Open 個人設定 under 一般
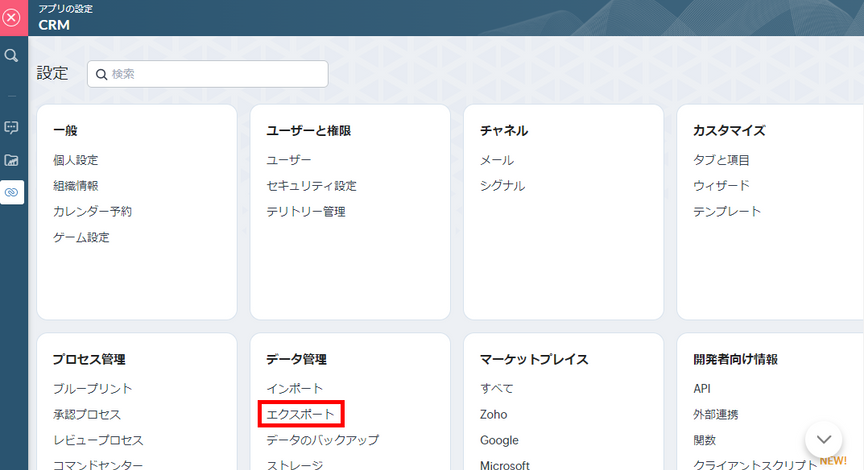Viewport: 864px width, 470px height. (x=75, y=160)
